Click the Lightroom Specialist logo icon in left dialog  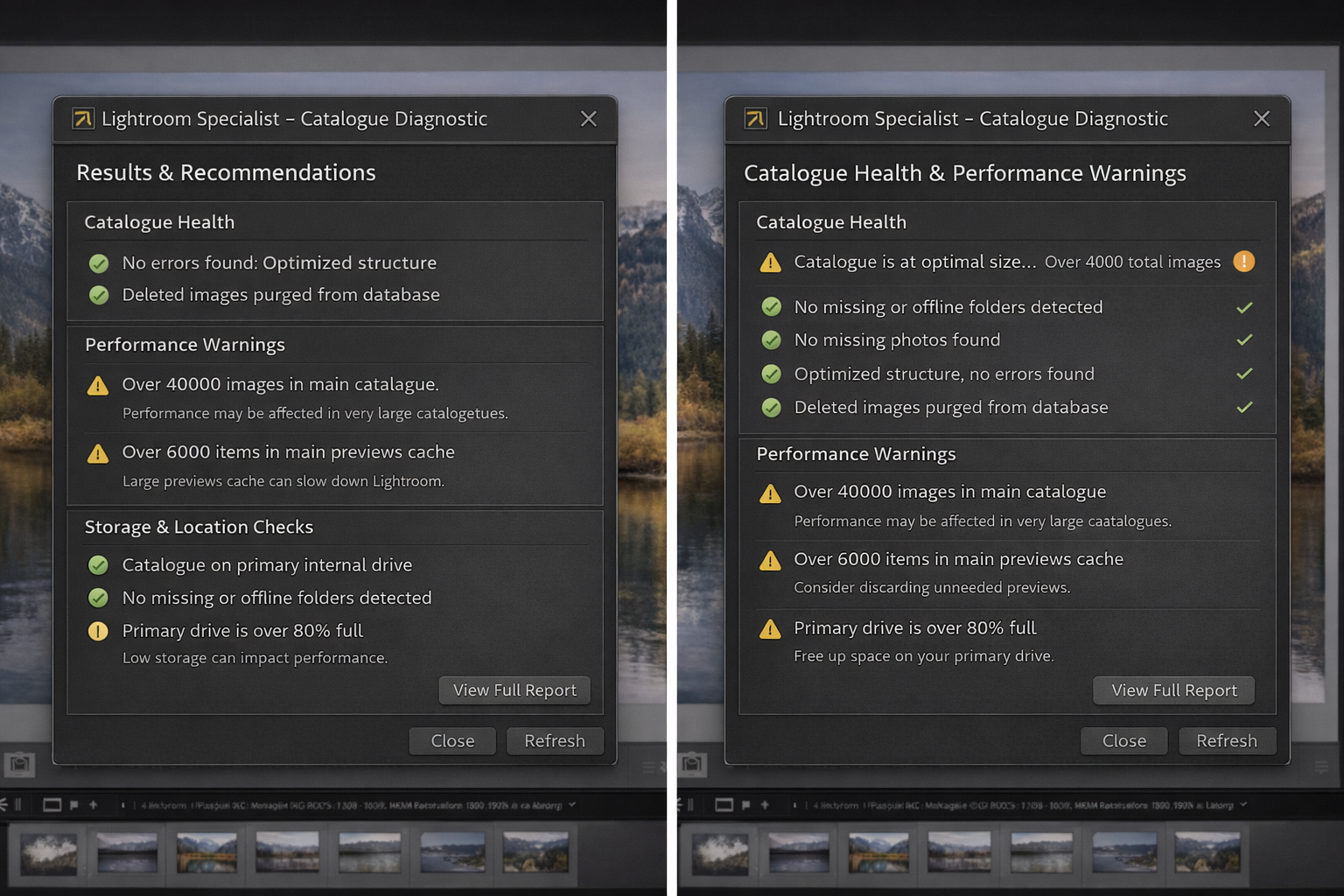pyautogui.click(x=83, y=119)
